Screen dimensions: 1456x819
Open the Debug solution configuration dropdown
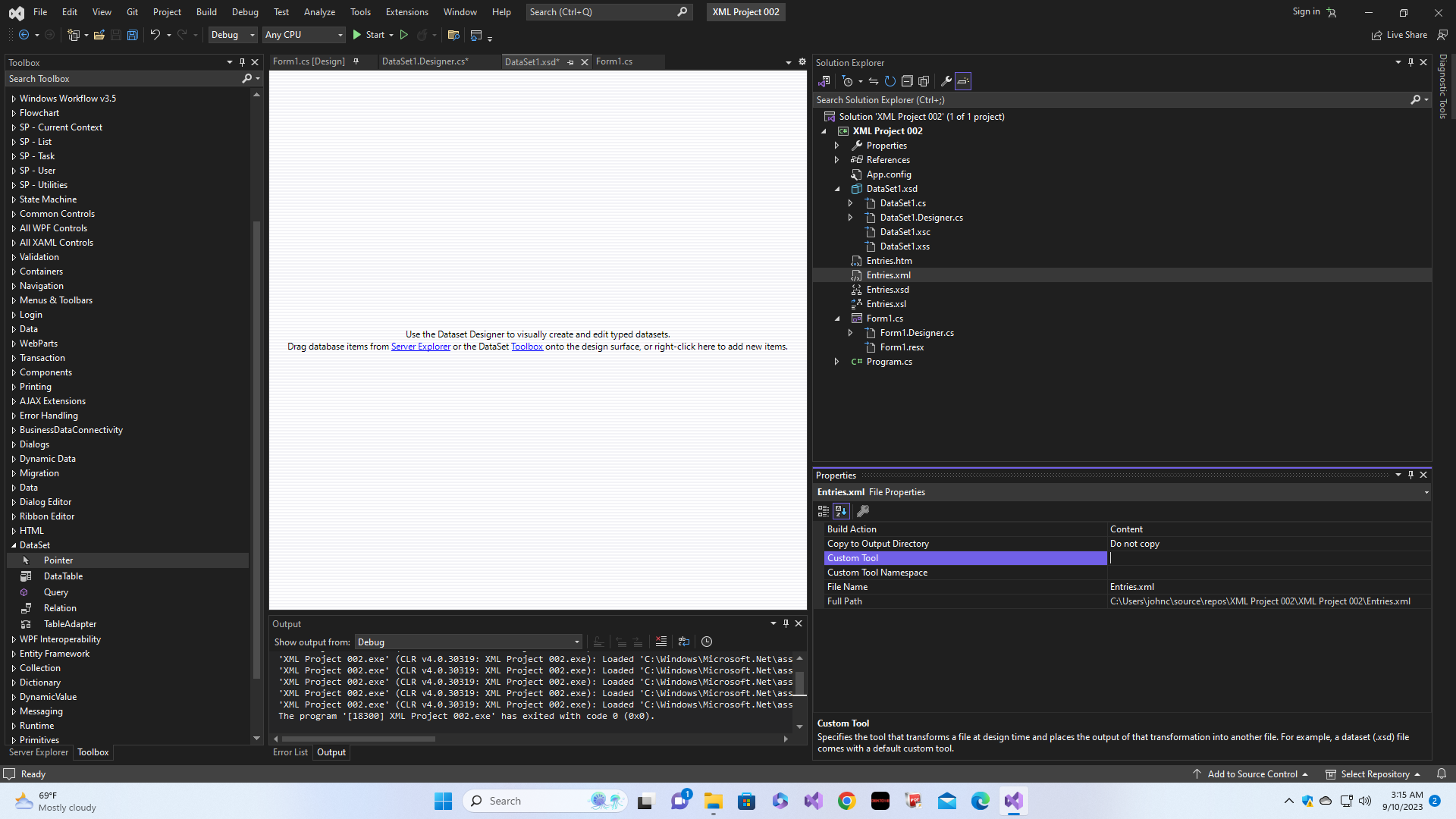pyautogui.click(x=233, y=35)
